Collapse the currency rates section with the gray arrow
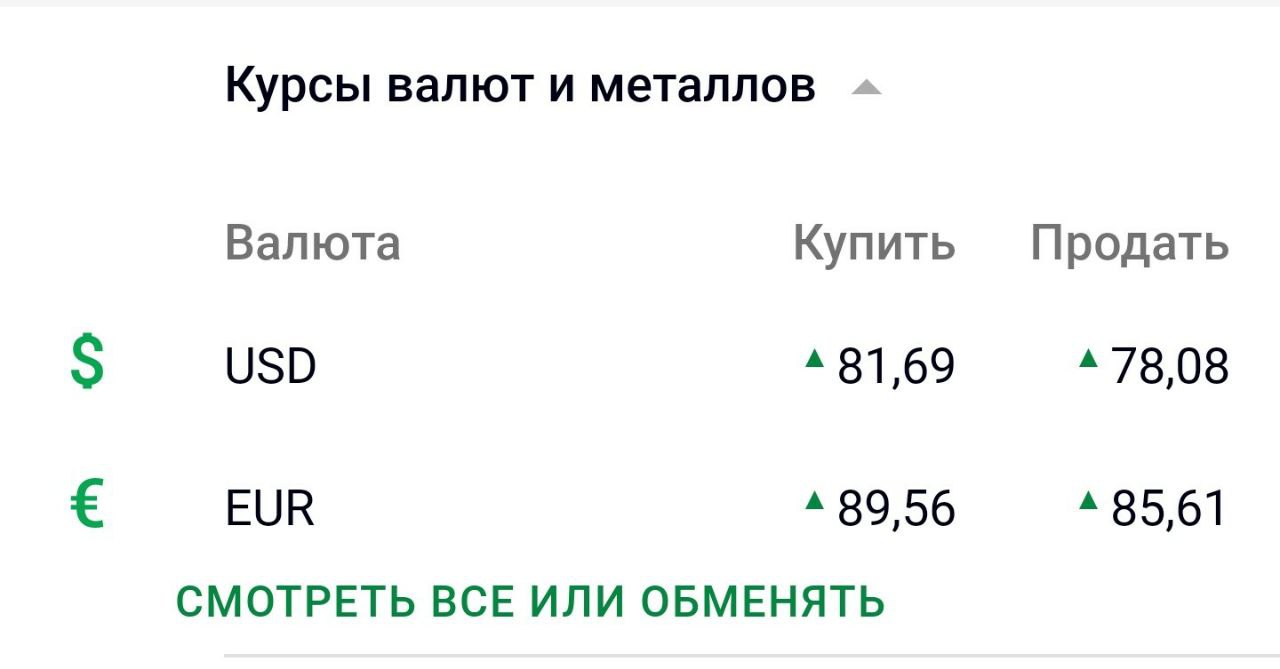Viewport: 1280px width, 669px height. pos(866,89)
